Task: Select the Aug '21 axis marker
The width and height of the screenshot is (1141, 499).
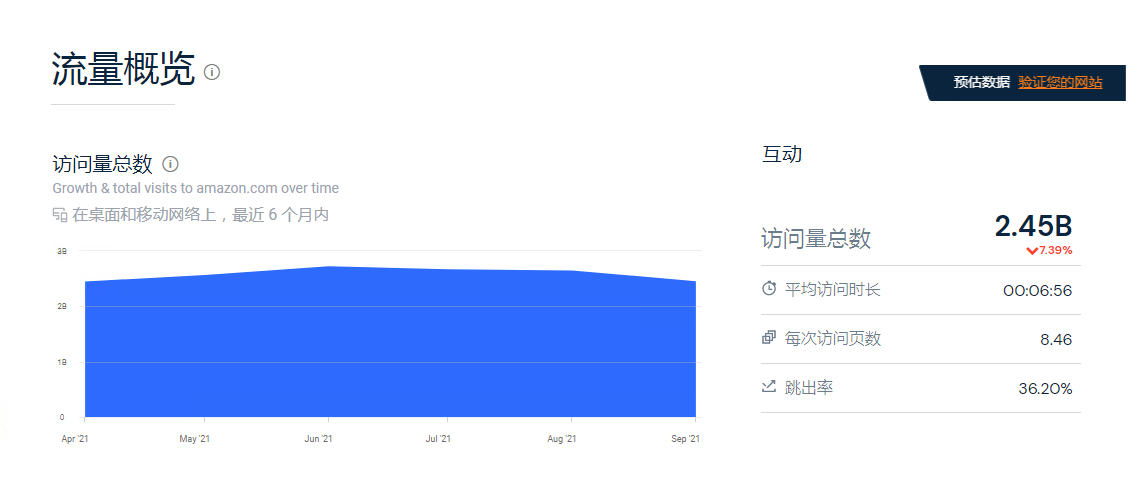Action: pyautogui.click(x=561, y=439)
